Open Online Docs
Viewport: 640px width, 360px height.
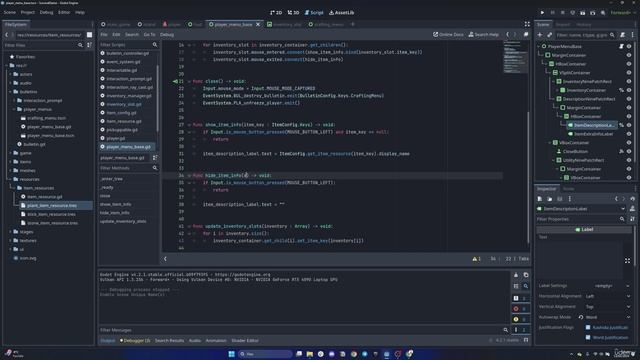(448, 35)
